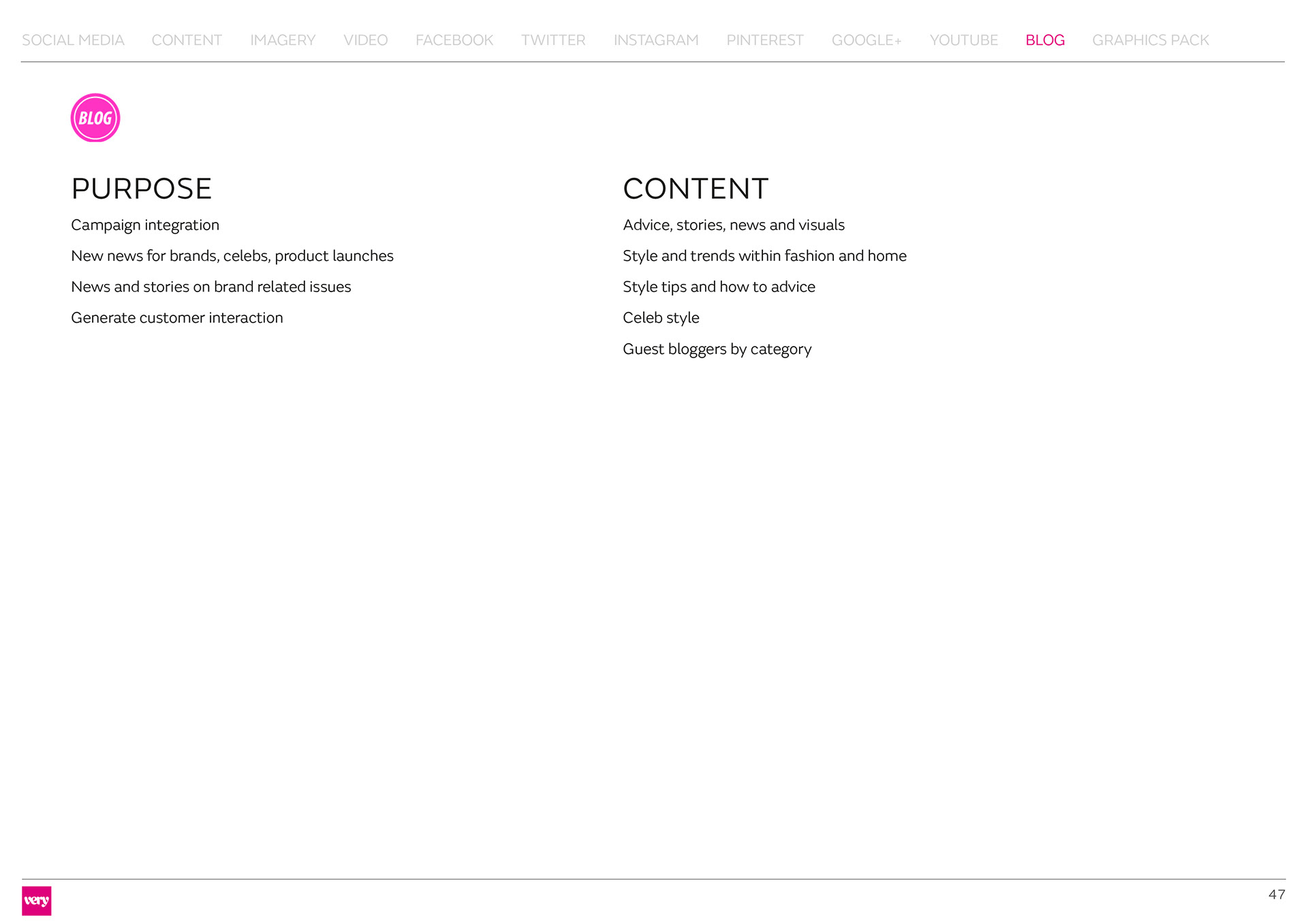Click the PURPOSE heading
This screenshot has width=1308, height=924.
point(142,189)
